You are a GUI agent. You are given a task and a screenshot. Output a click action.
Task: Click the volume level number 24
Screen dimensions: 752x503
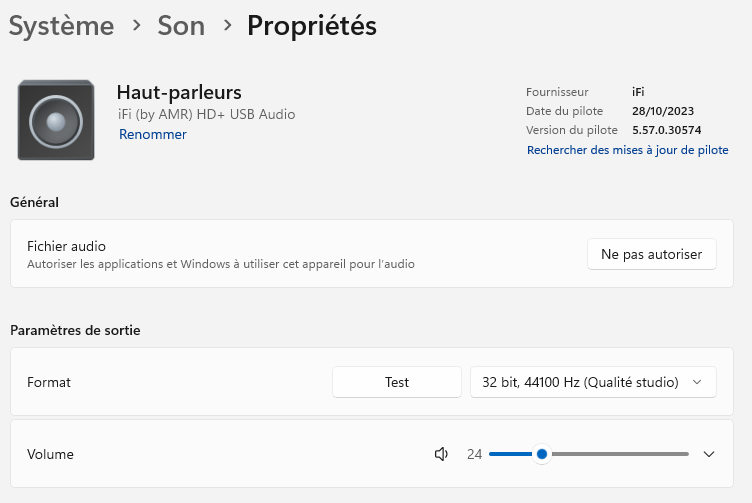(x=474, y=454)
